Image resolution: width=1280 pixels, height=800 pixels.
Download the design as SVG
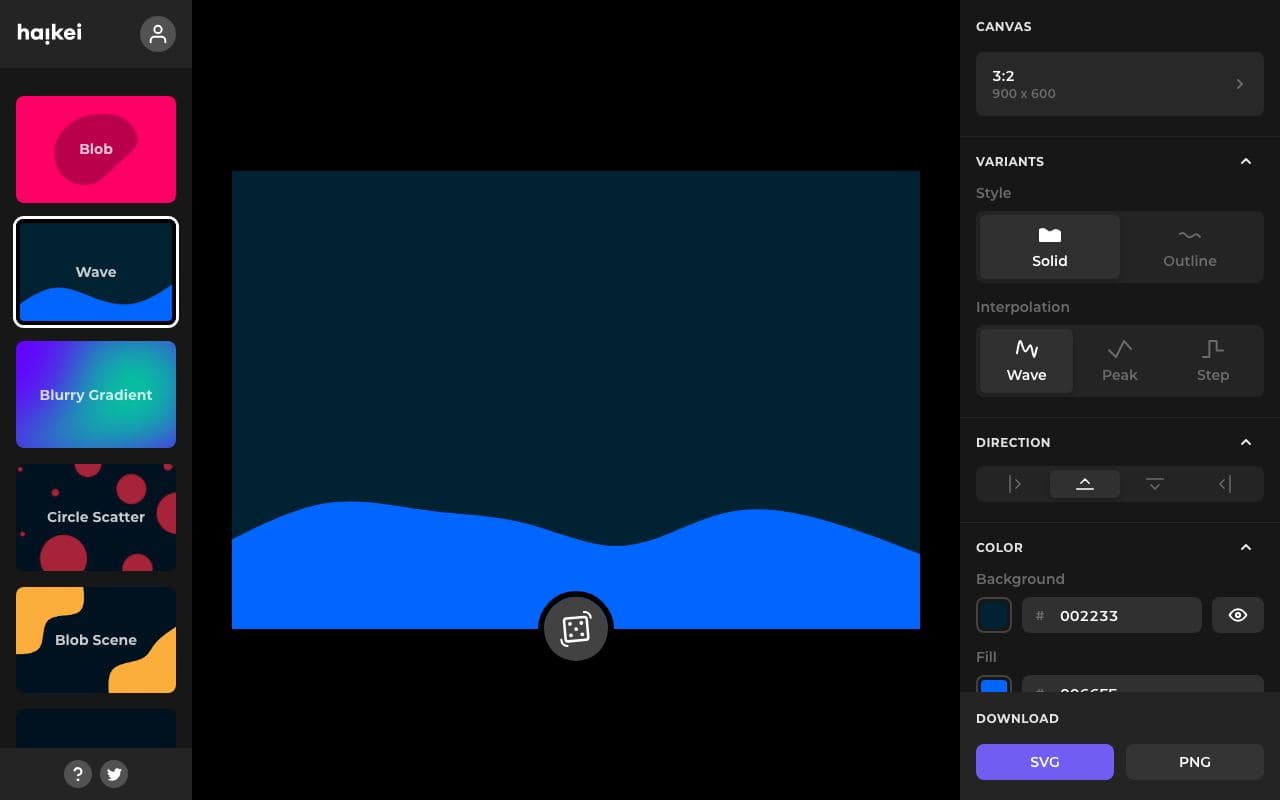click(x=1045, y=762)
